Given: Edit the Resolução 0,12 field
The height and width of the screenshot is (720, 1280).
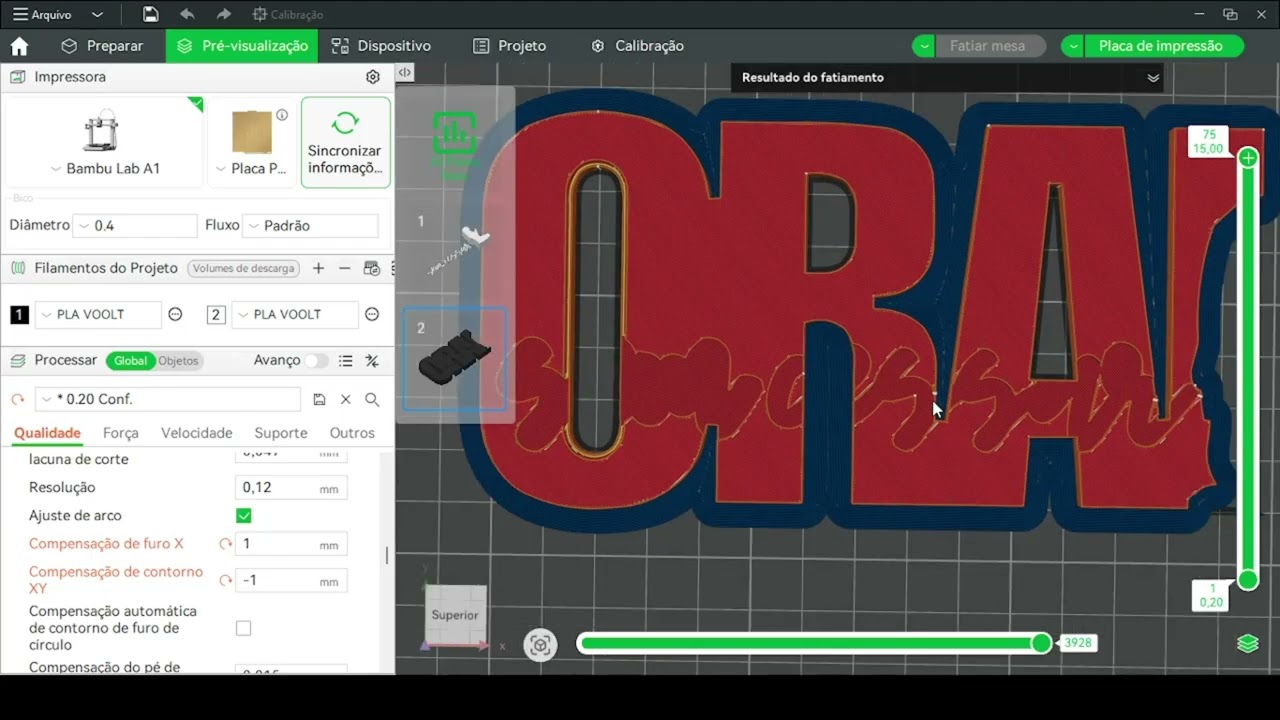Looking at the screenshot, I should click(x=291, y=488).
